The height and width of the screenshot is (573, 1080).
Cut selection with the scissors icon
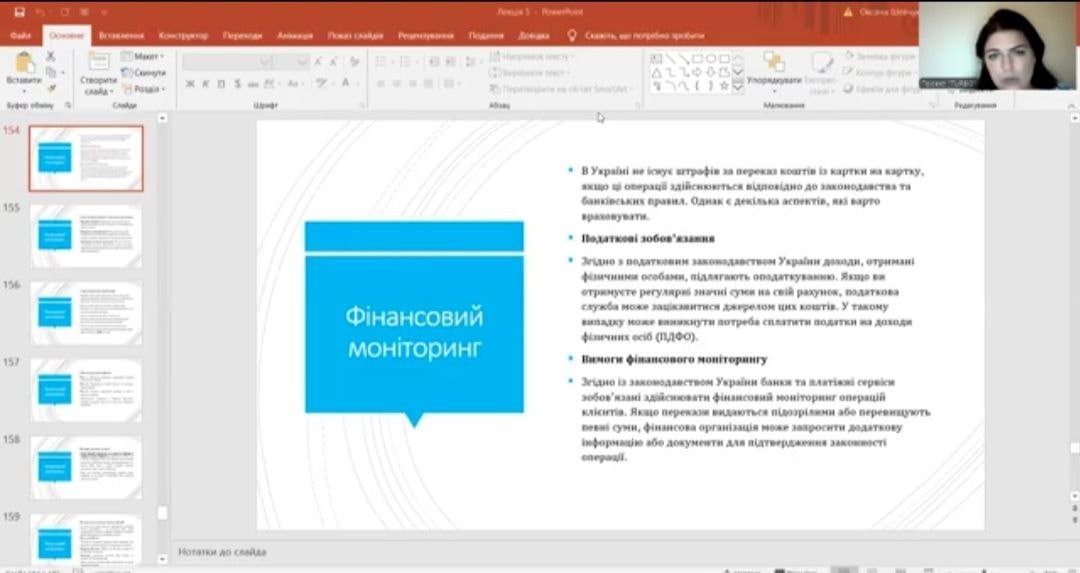click(x=50, y=56)
